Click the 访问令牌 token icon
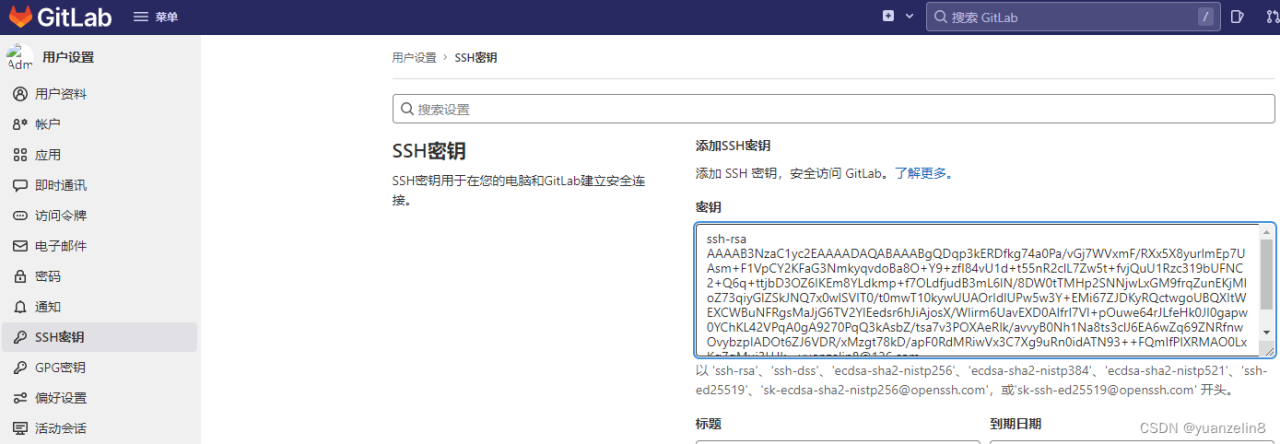The image size is (1280, 444). click(x=19, y=215)
